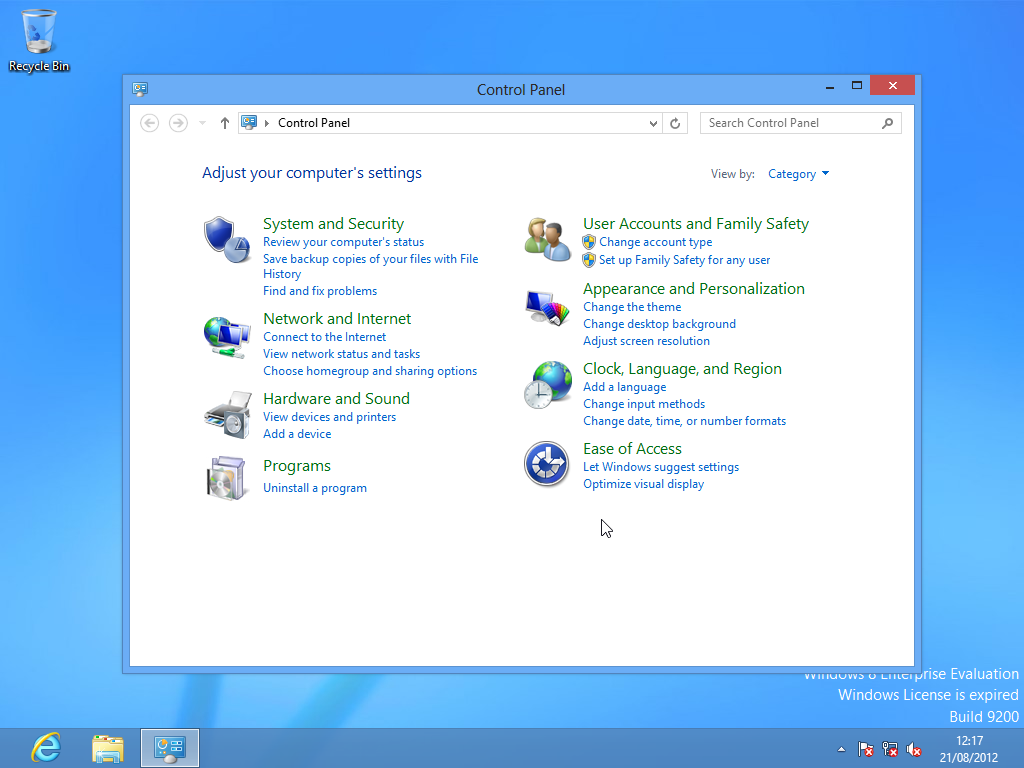The image size is (1024, 768).
Task: Click the Network and Internet globe icon
Action: 227,337
